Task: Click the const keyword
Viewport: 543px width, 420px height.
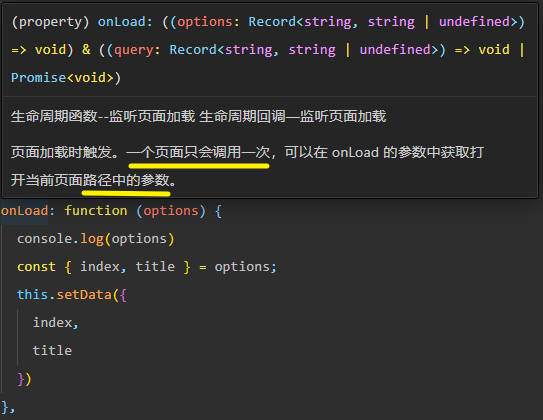Action: [36, 267]
